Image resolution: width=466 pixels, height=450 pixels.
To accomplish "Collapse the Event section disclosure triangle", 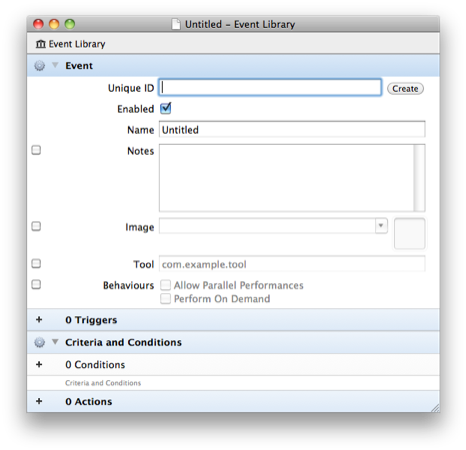I will click(x=55, y=65).
